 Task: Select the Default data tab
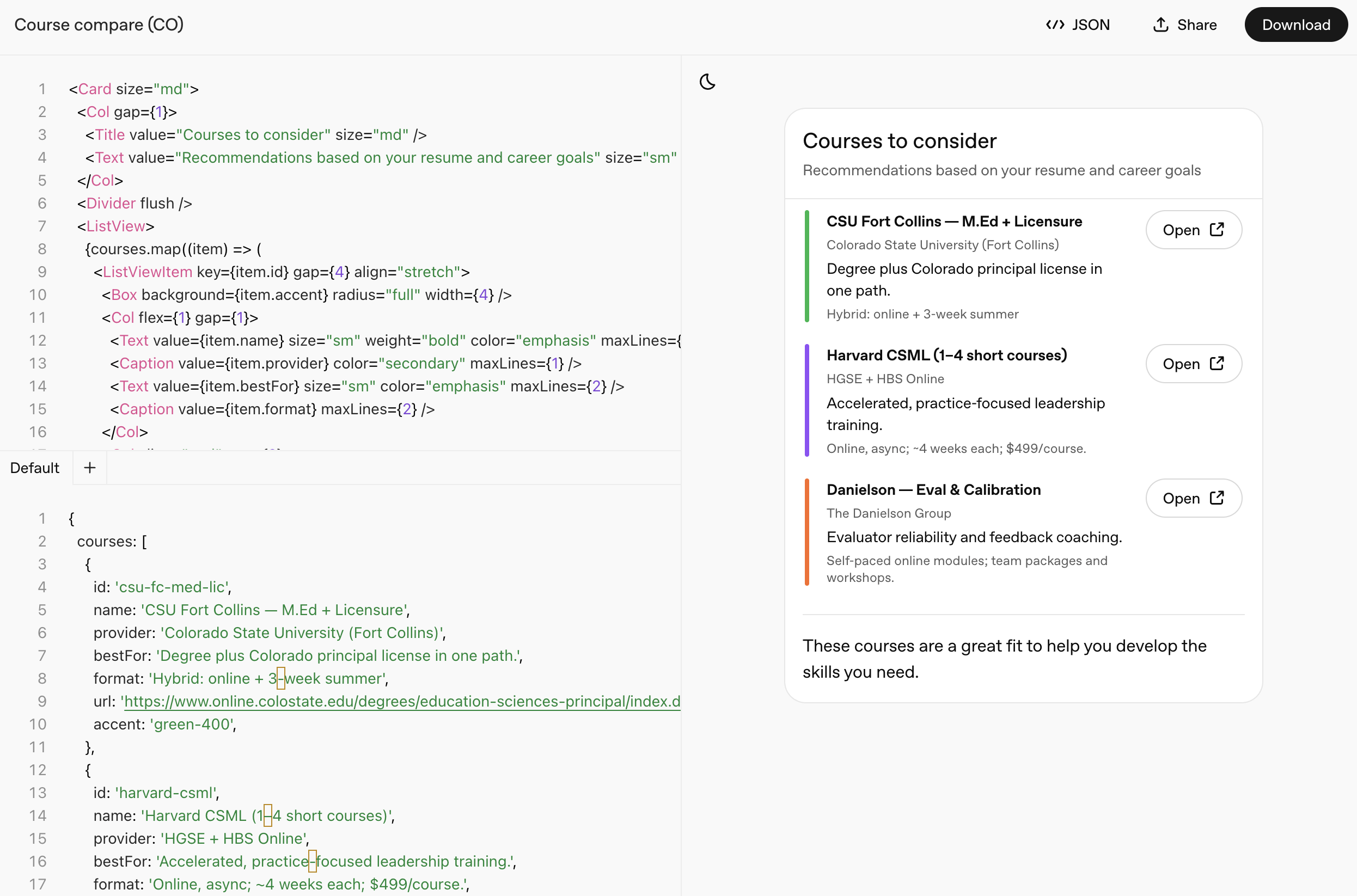click(x=35, y=468)
